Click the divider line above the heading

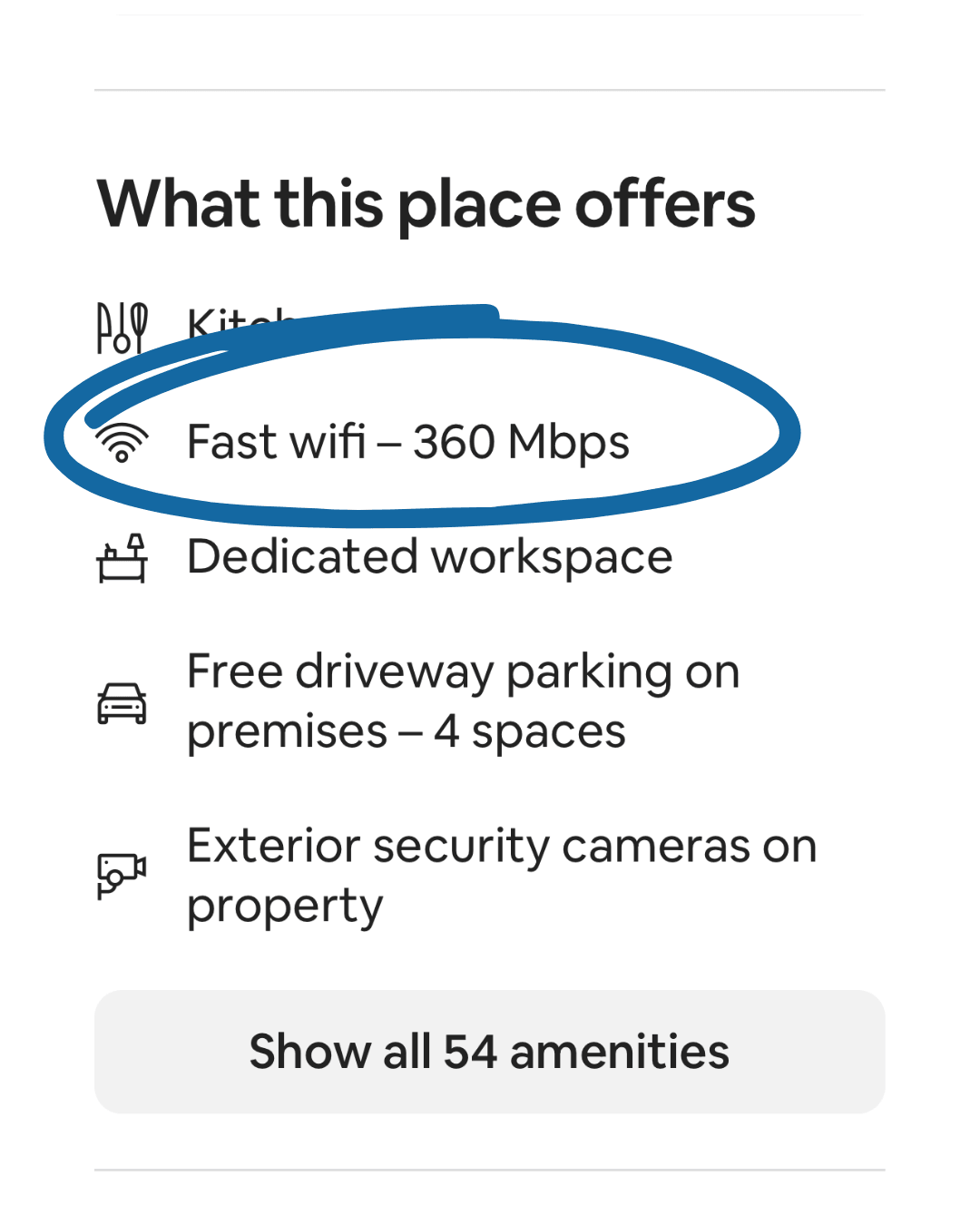[x=490, y=90]
